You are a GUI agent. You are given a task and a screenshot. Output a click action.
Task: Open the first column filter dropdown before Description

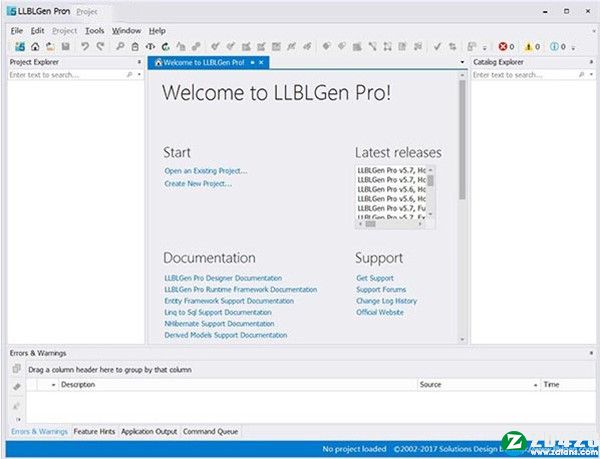point(53,385)
